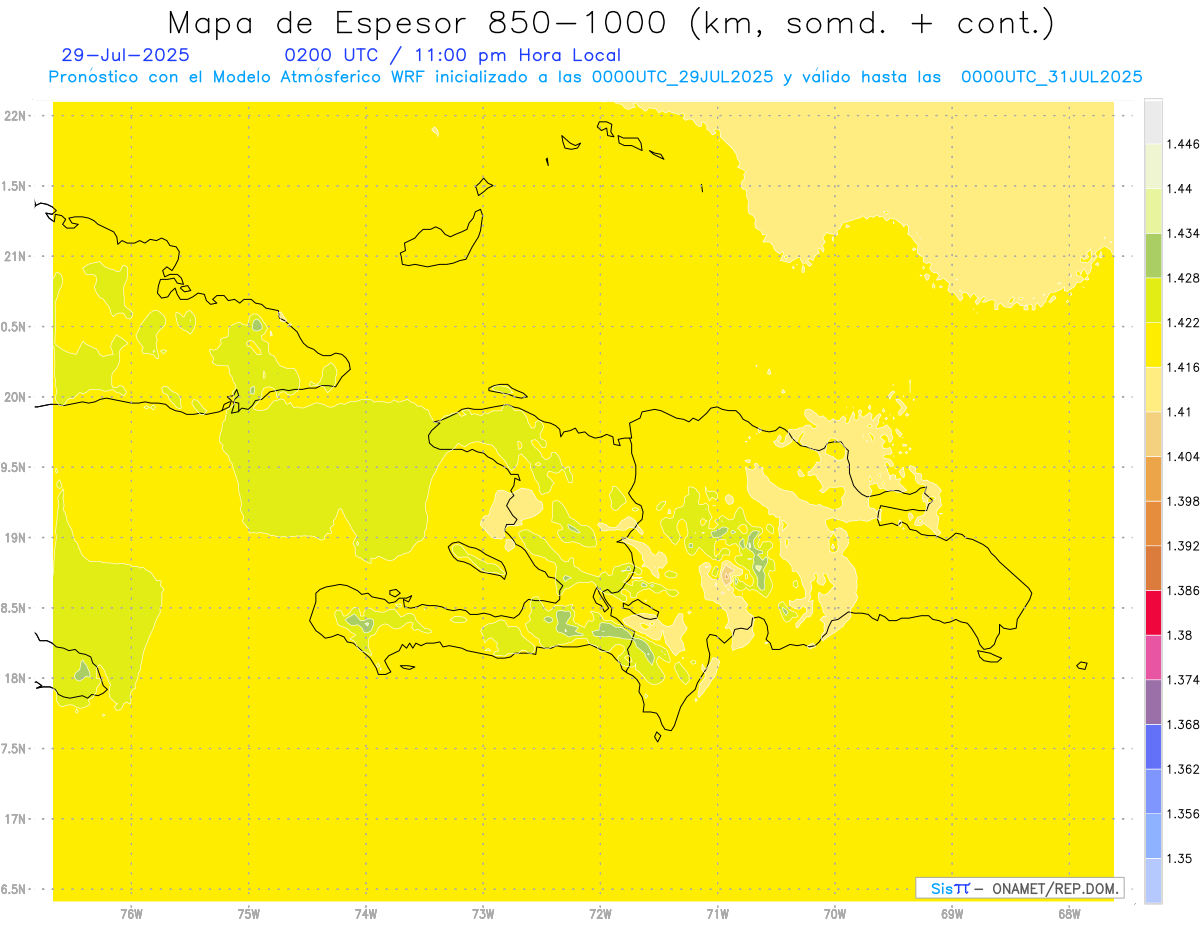Click the '22N' latitude label
Screen dimensions: 1200x927
click(x=16, y=116)
